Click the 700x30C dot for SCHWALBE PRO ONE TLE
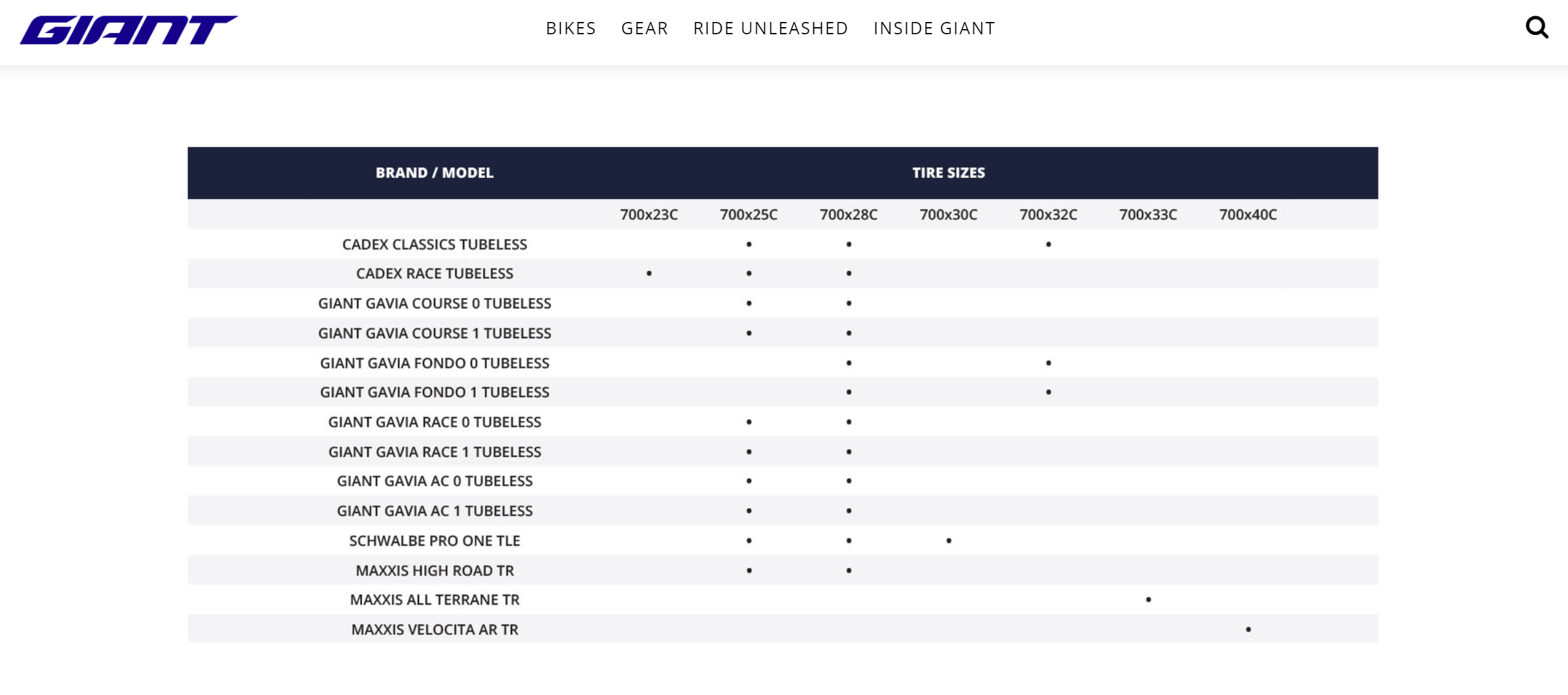The width and height of the screenshot is (1568, 695). (949, 540)
